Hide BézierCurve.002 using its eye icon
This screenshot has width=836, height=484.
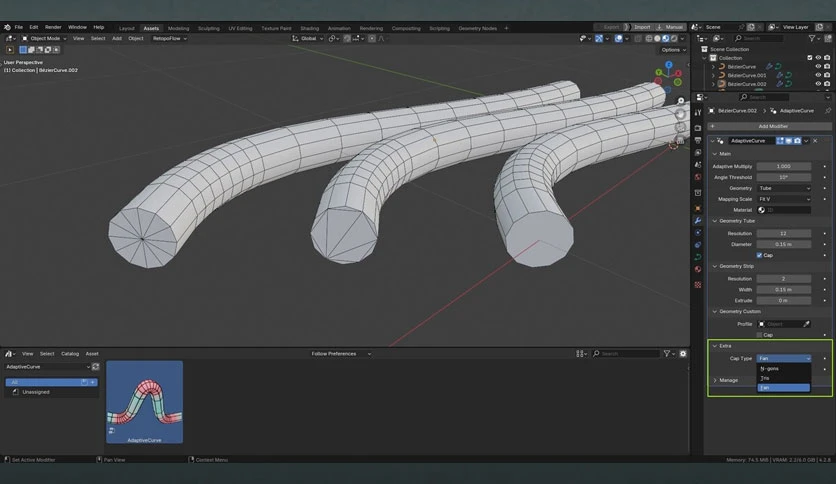pos(818,84)
